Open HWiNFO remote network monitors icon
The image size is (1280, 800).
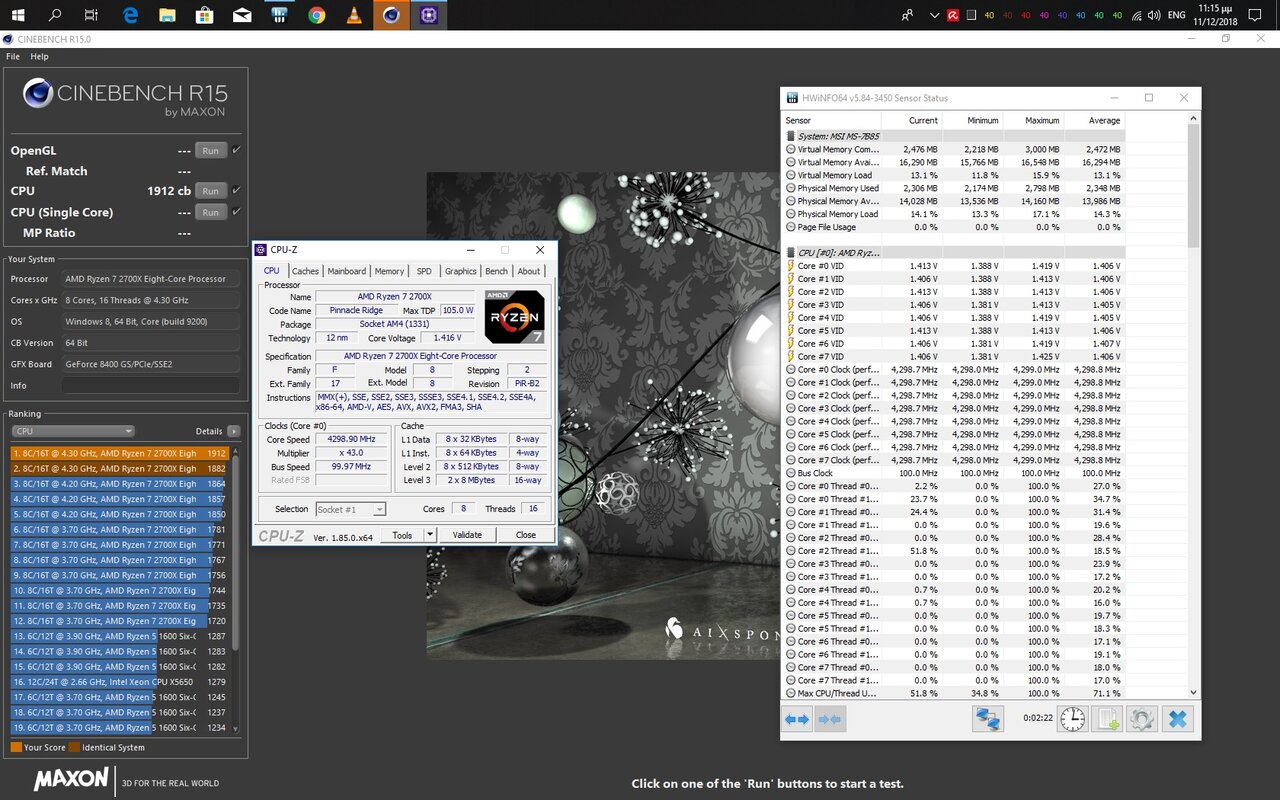(988, 719)
